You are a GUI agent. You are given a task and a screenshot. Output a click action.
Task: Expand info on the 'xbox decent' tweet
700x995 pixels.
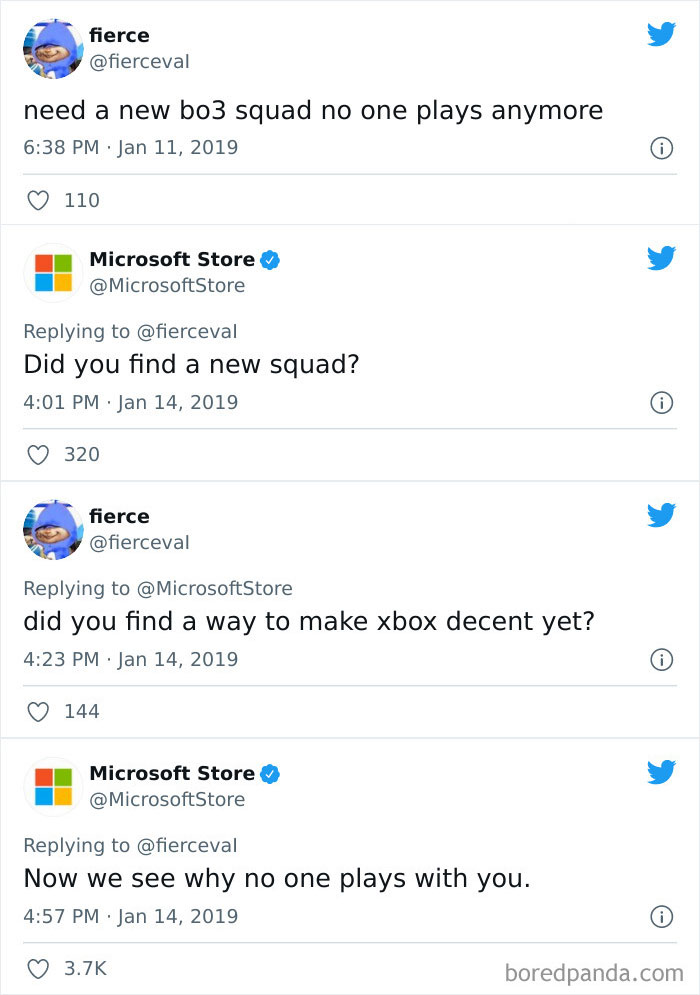(x=661, y=659)
